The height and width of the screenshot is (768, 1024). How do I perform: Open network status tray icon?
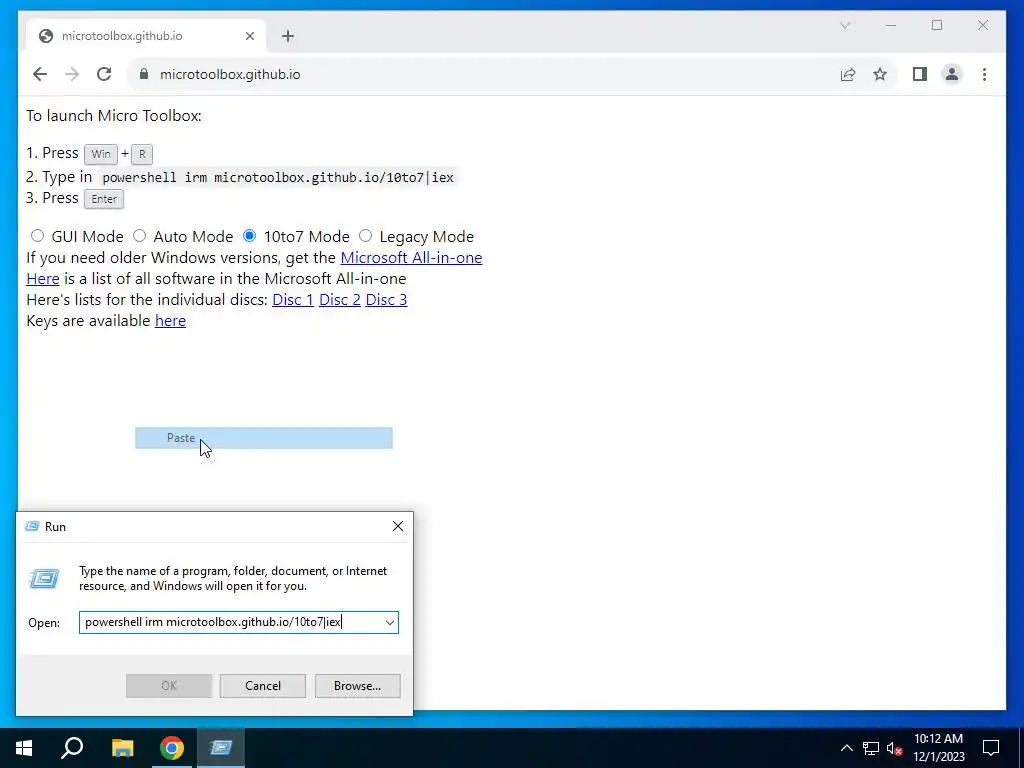(871, 748)
